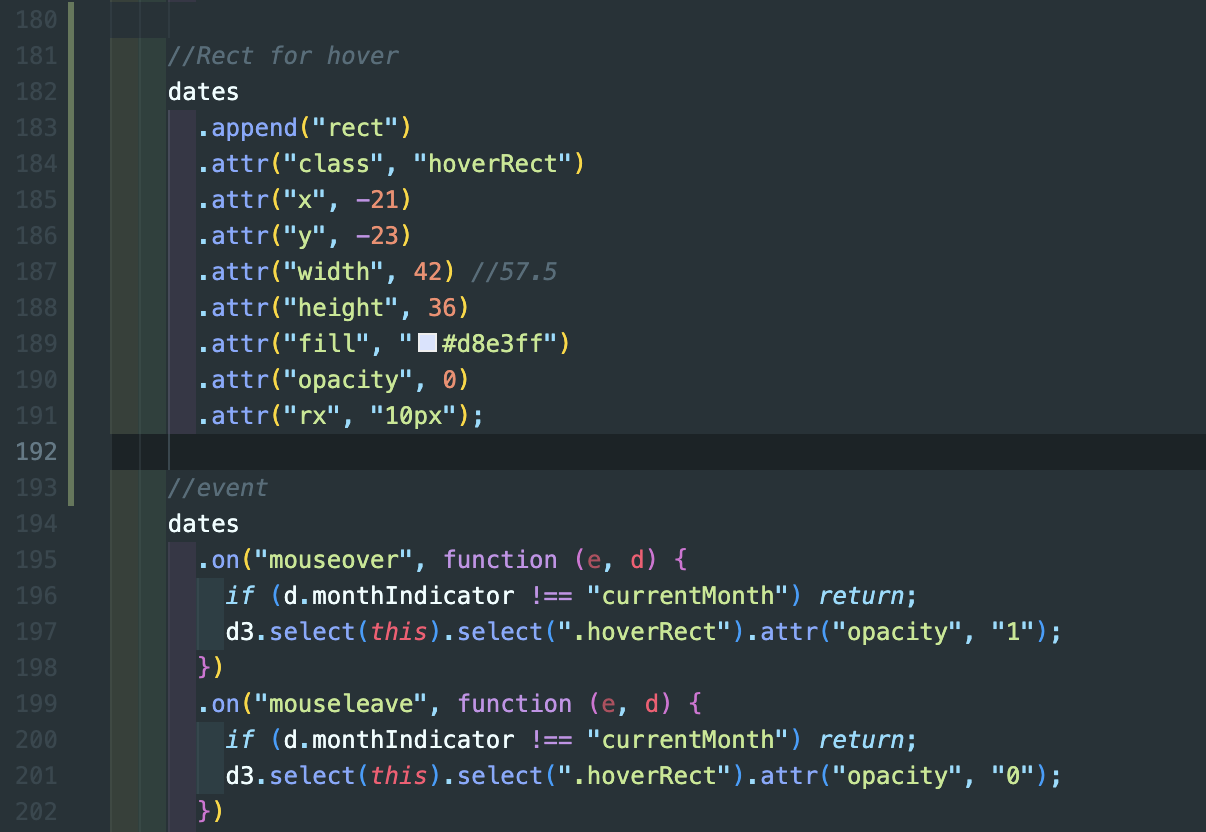Image resolution: width=1206 pixels, height=832 pixels.
Task: Place cursor on empty line 192
Action: click(658, 452)
